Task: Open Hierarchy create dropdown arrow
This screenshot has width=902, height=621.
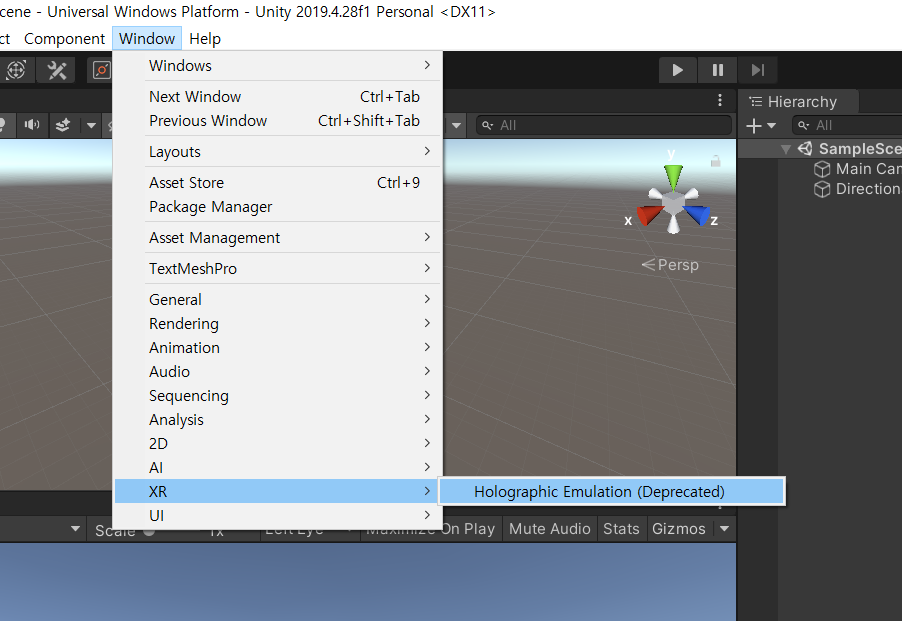Action: [771, 125]
